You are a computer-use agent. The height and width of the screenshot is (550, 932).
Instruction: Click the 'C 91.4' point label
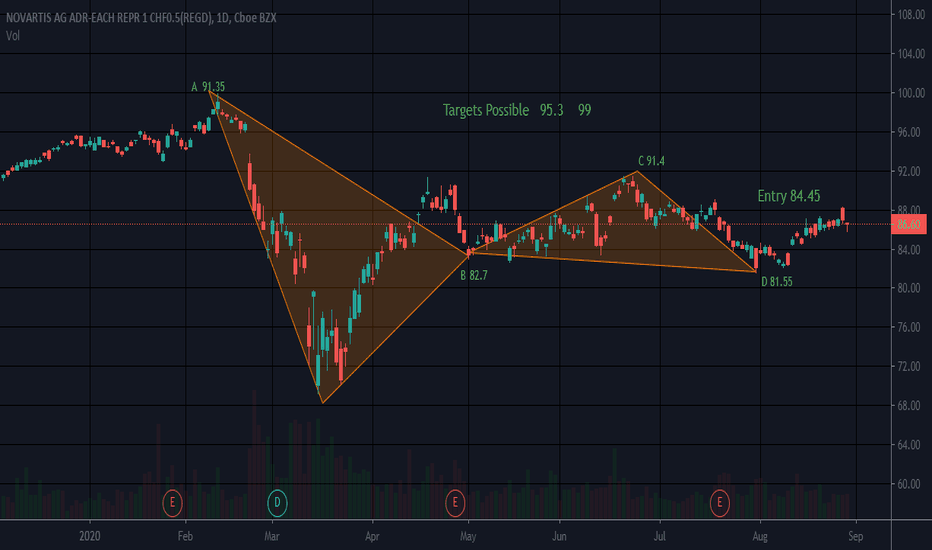pos(651,161)
